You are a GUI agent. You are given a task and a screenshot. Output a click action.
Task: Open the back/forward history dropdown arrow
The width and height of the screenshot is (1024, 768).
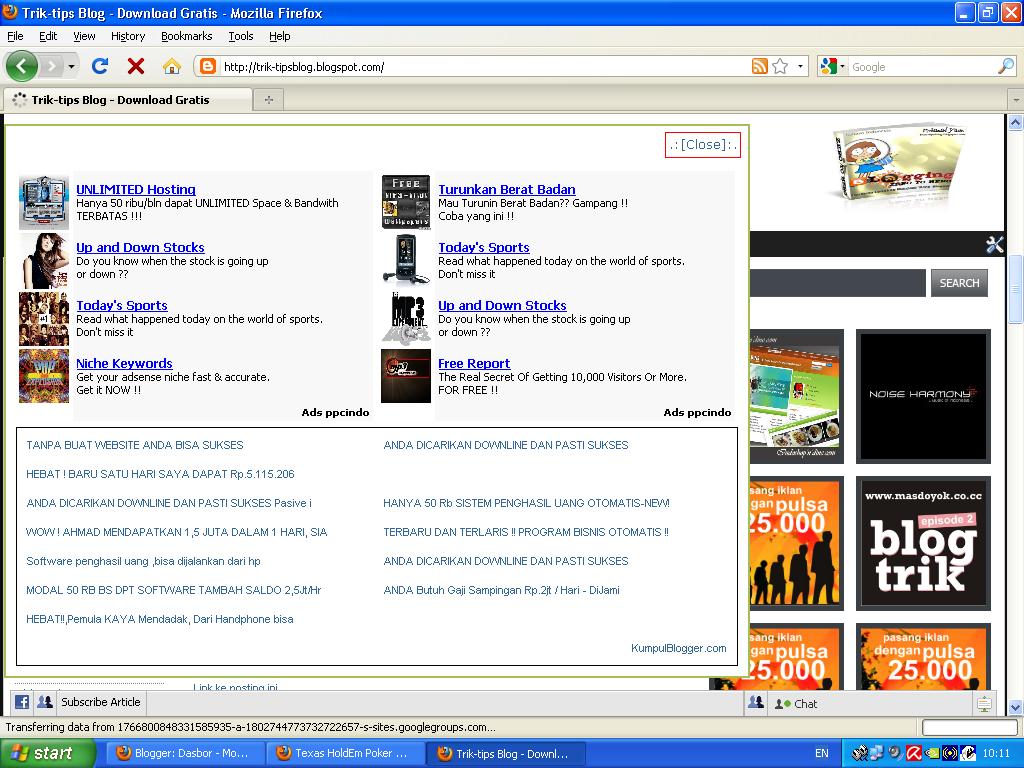pos(71,67)
